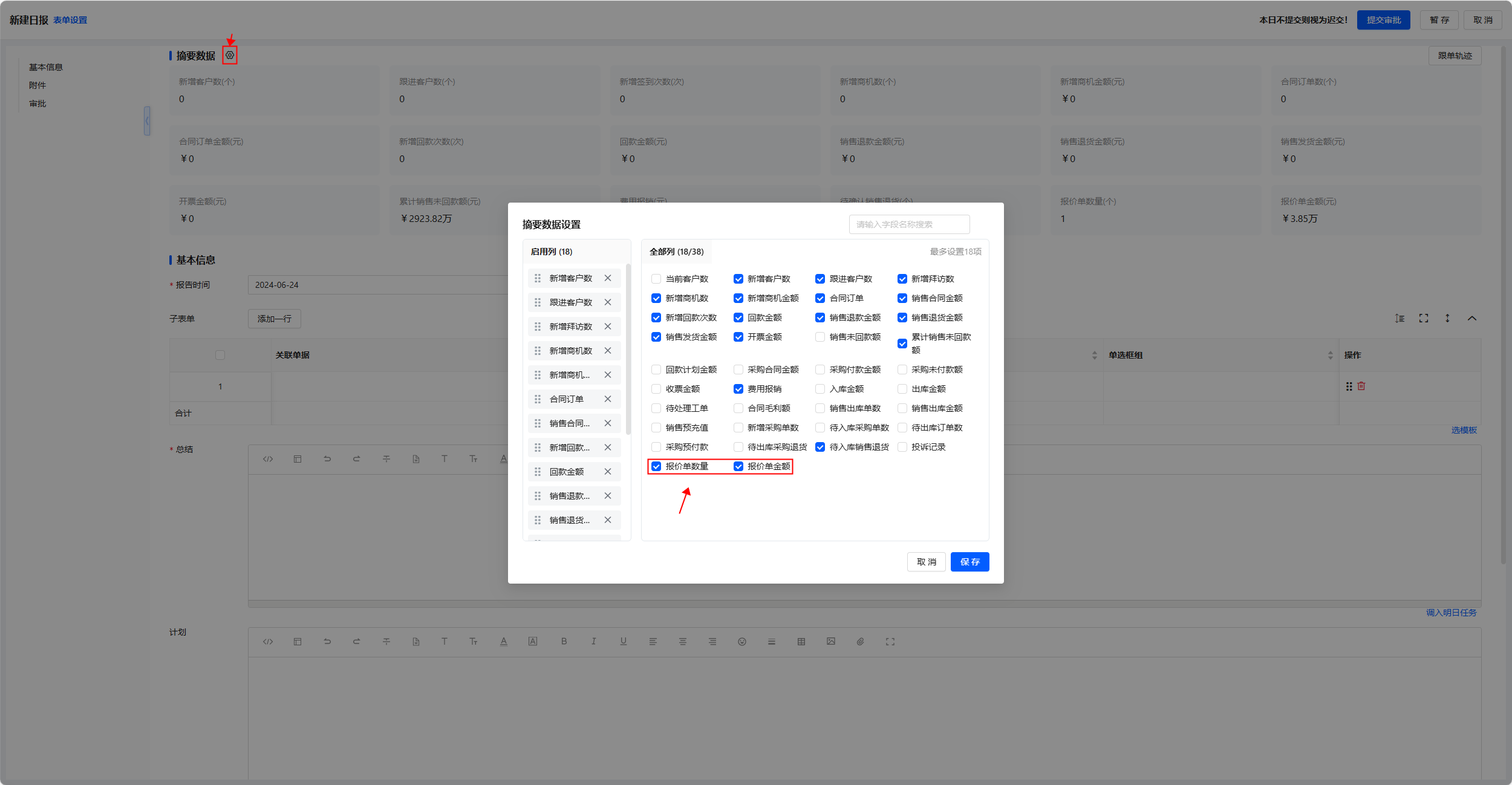The width and height of the screenshot is (1512, 785).
Task: Click the 添加一行 button
Action: pyautogui.click(x=274, y=319)
